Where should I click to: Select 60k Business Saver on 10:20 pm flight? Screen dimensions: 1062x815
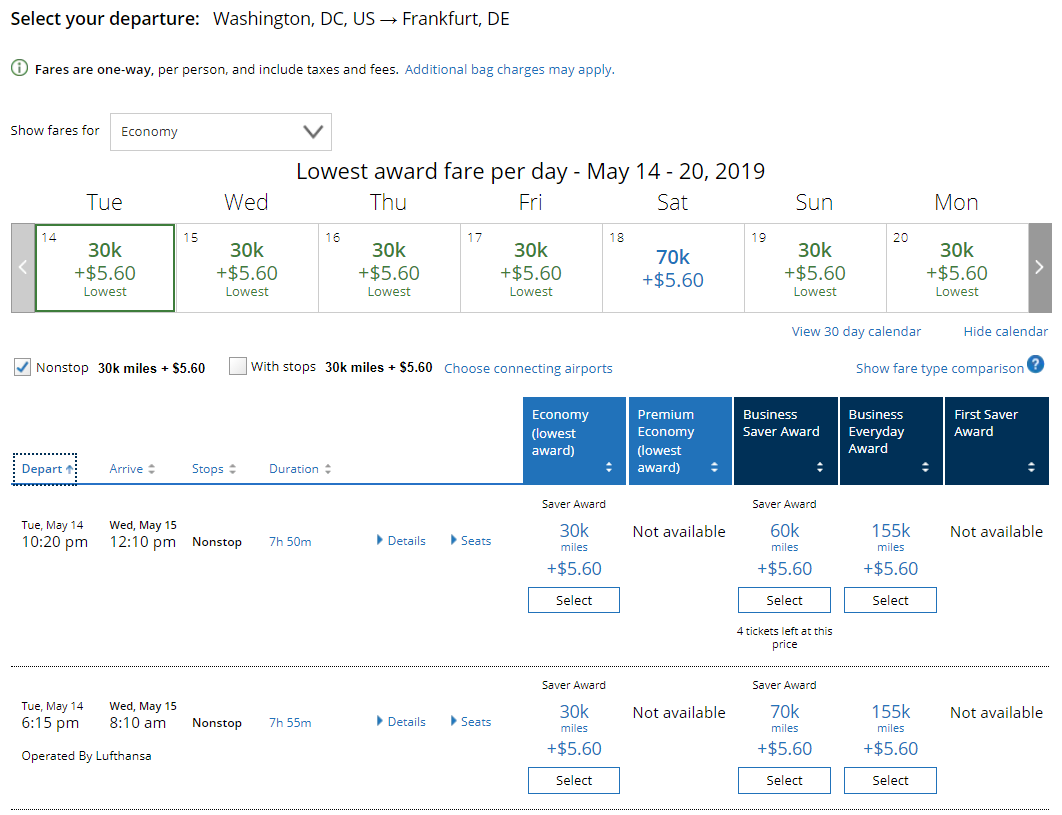tap(784, 600)
